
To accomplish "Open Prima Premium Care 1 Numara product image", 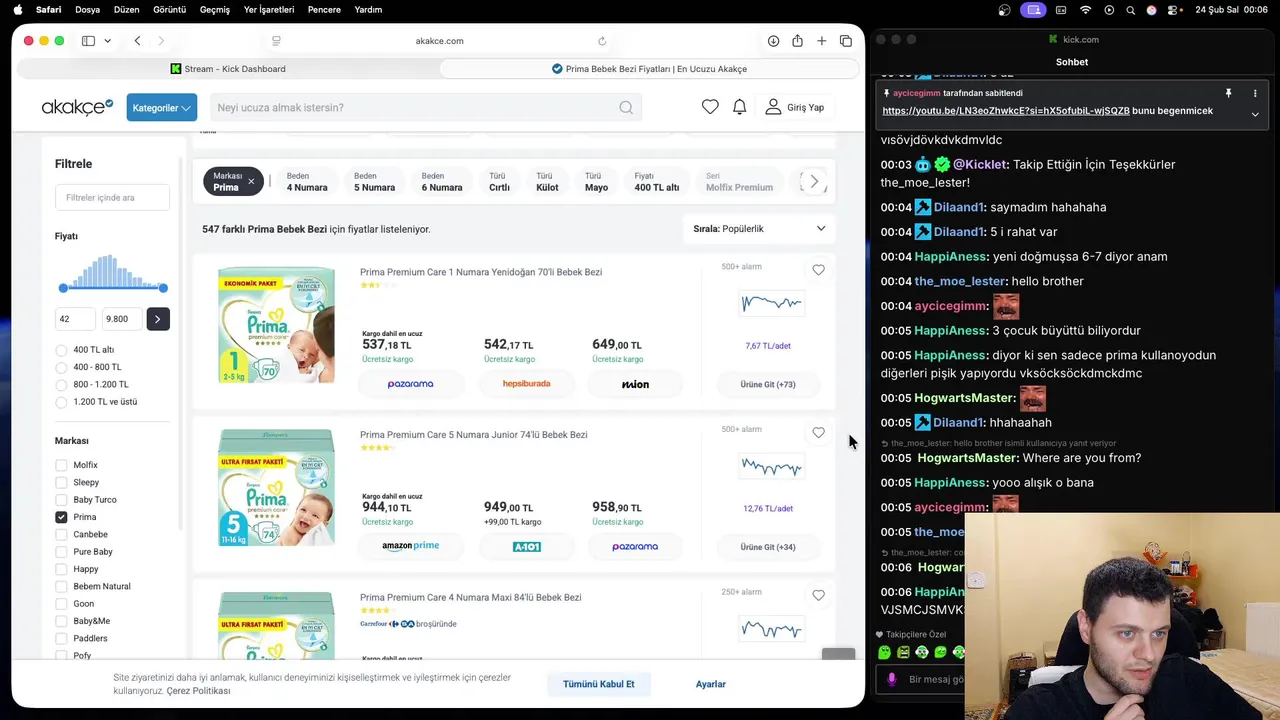I will click(x=276, y=325).
